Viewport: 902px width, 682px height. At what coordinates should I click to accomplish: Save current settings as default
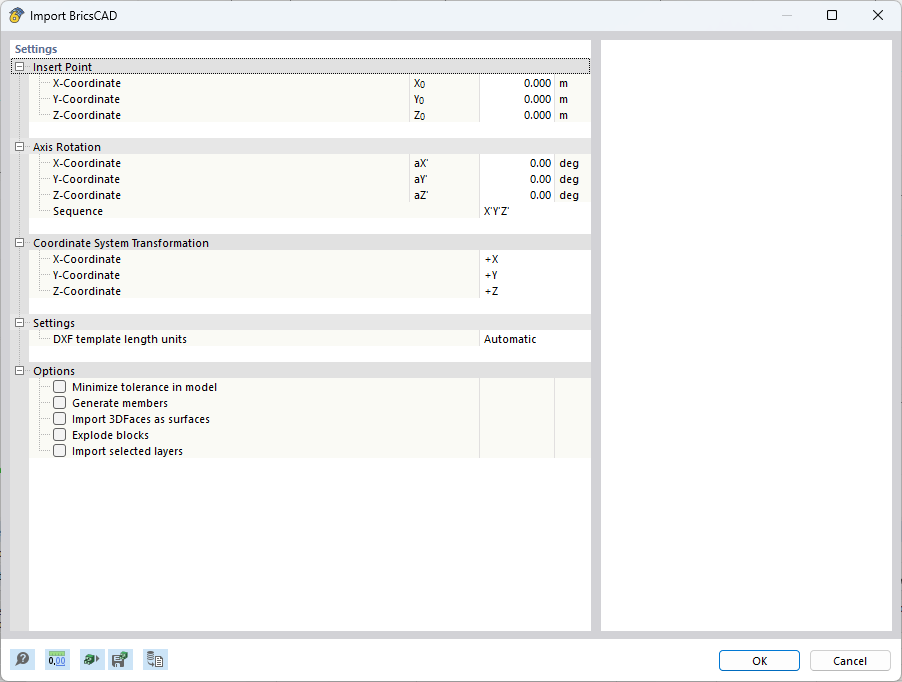pyautogui.click(x=120, y=659)
